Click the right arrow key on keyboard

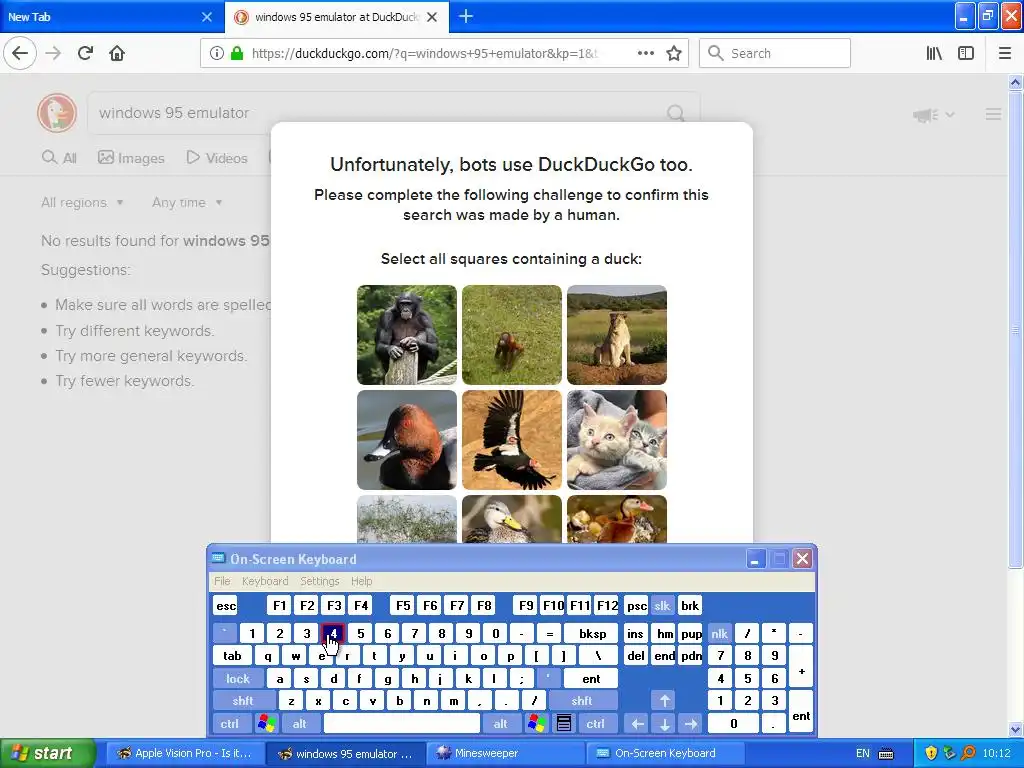tap(691, 724)
